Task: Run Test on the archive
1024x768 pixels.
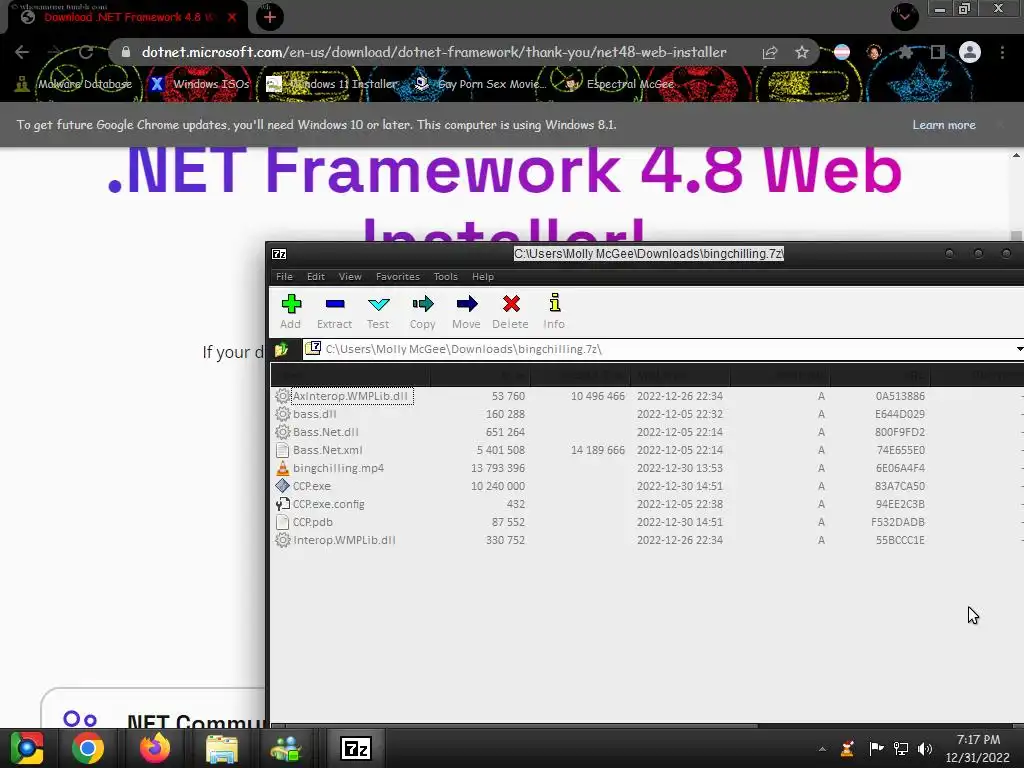Action: [x=378, y=312]
